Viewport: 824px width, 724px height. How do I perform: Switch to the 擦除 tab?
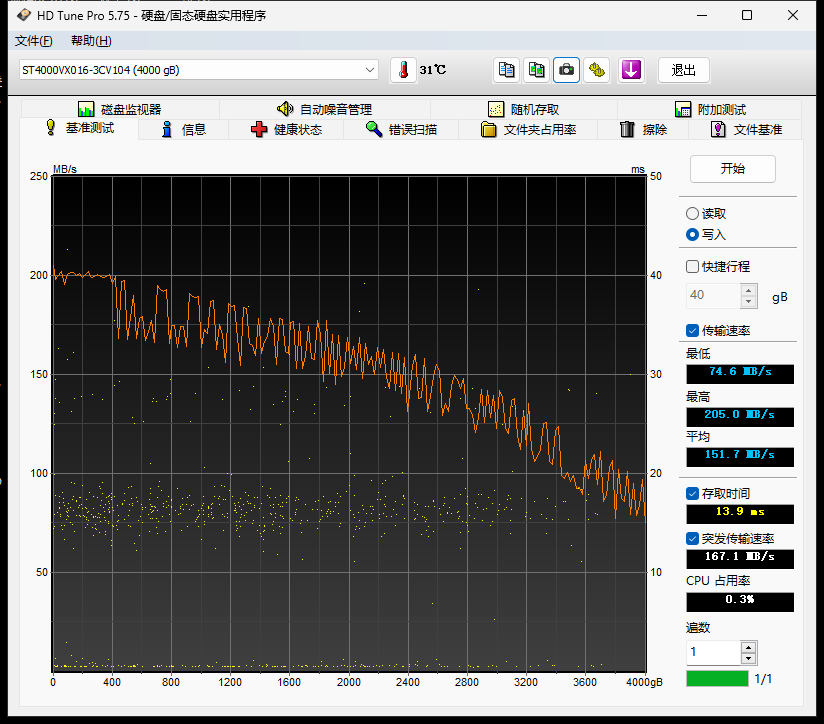pyautogui.click(x=643, y=129)
